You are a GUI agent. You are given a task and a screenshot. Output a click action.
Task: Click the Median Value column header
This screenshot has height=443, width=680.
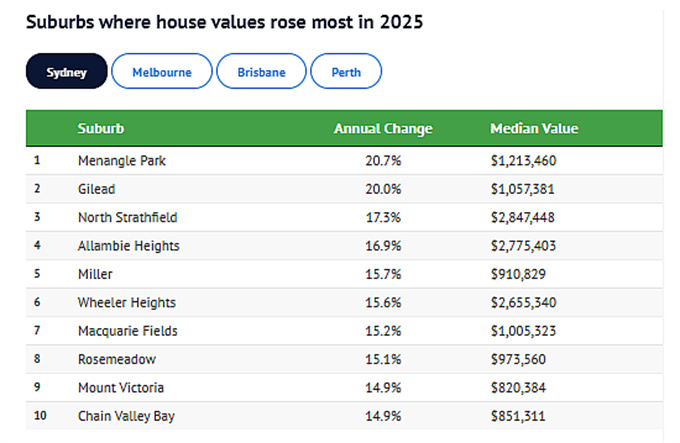coord(533,129)
